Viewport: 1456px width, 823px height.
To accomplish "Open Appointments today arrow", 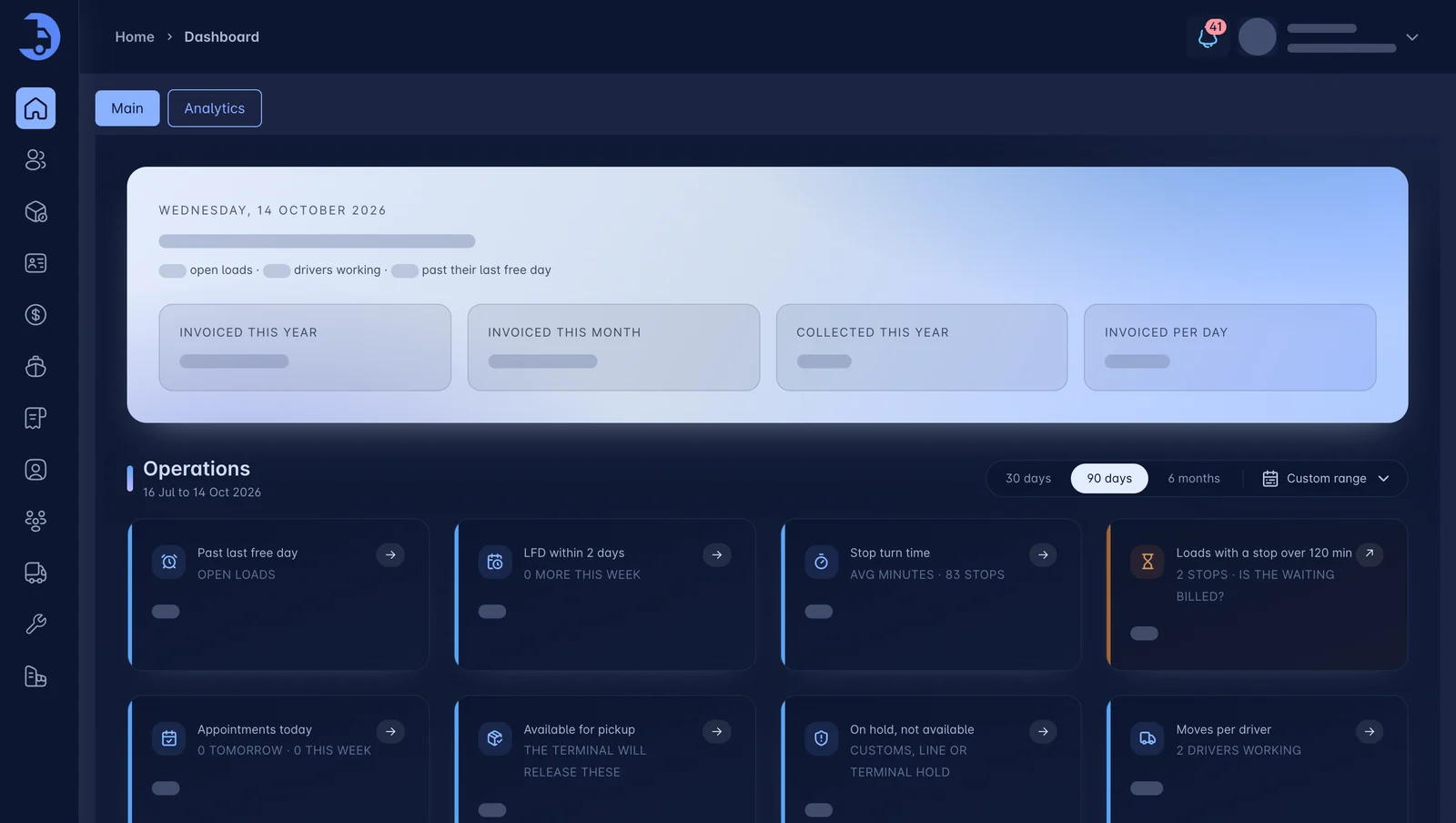I will (x=390, y=731).
